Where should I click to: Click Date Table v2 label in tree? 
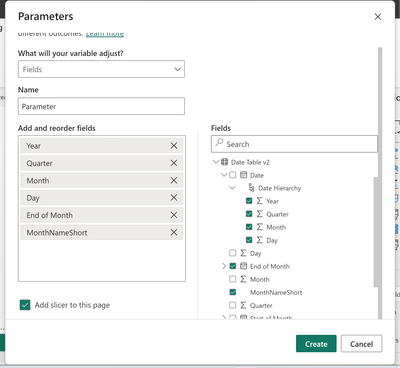coord(250,162)
